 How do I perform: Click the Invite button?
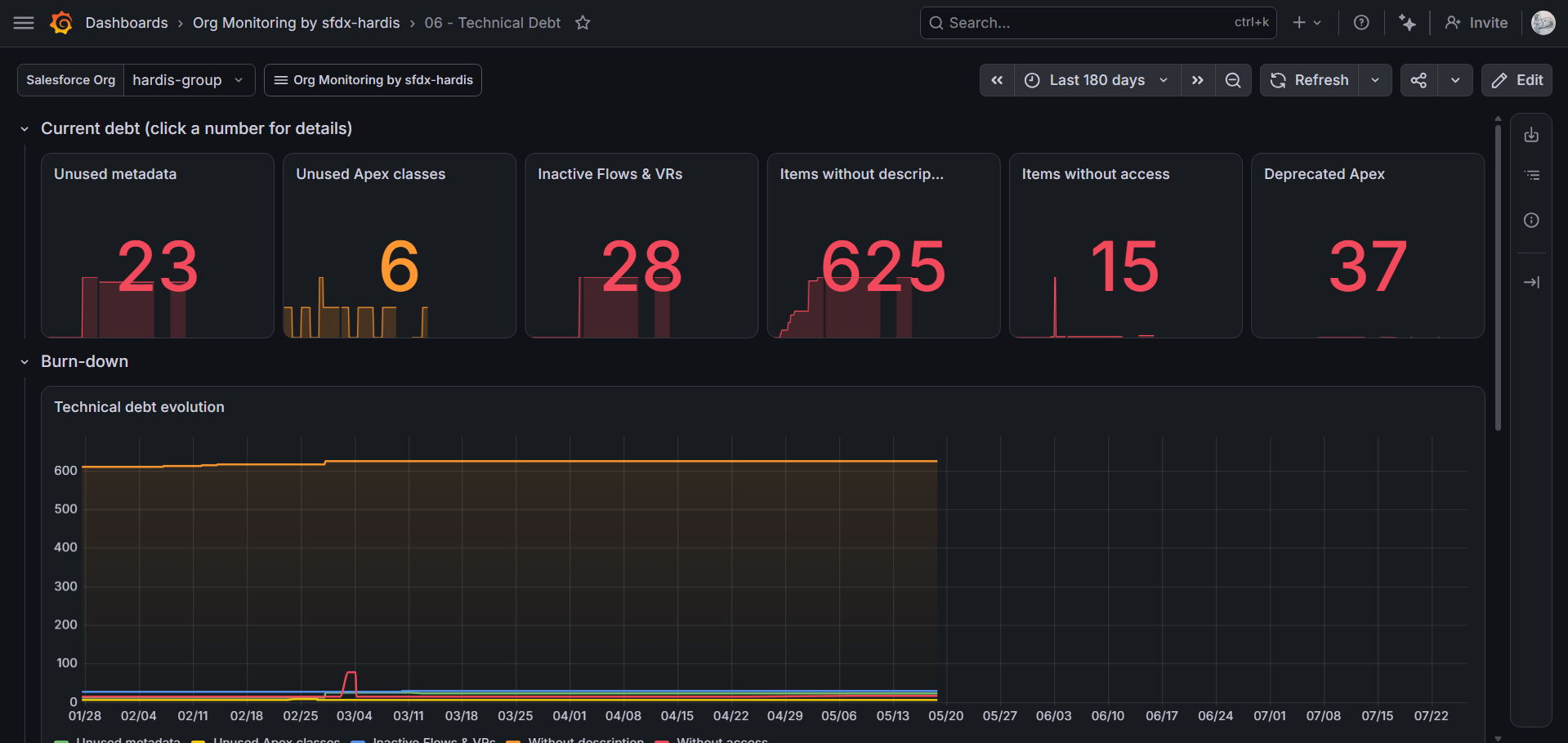1476,23
